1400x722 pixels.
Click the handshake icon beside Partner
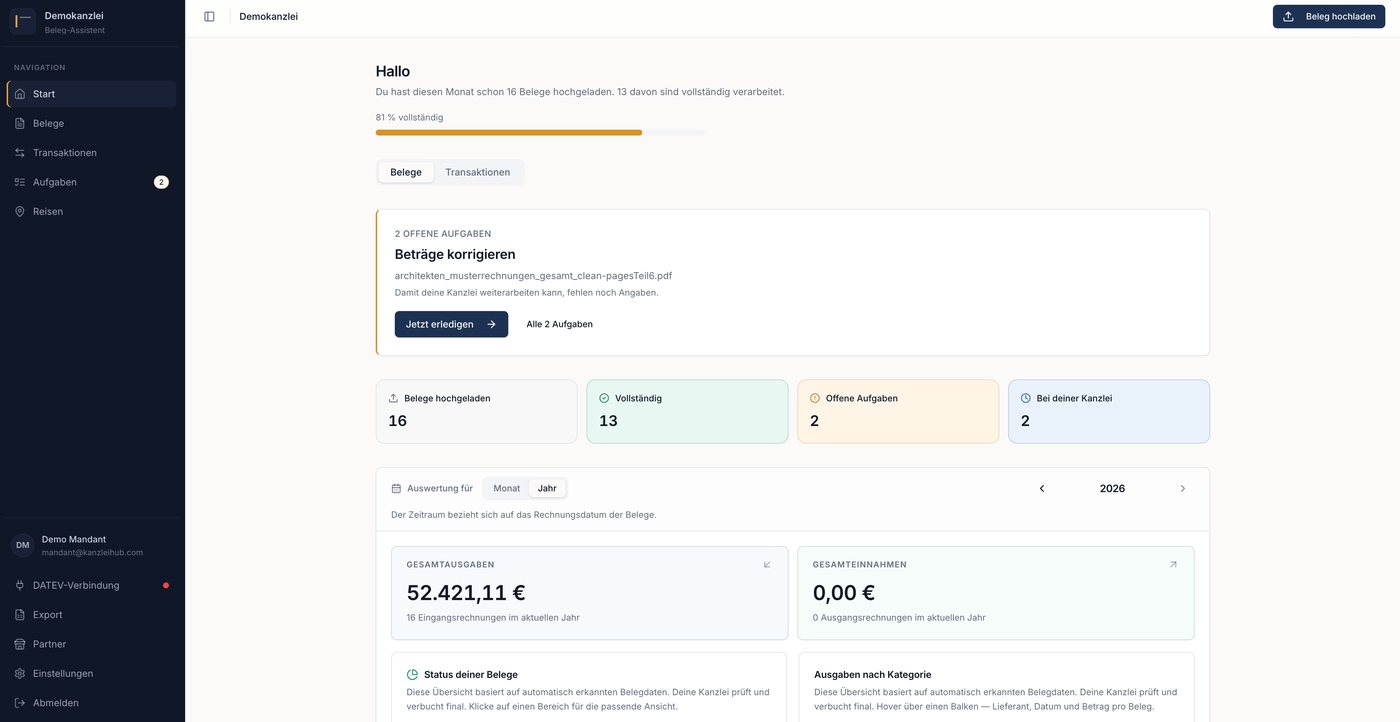click(x=20, y=644)
